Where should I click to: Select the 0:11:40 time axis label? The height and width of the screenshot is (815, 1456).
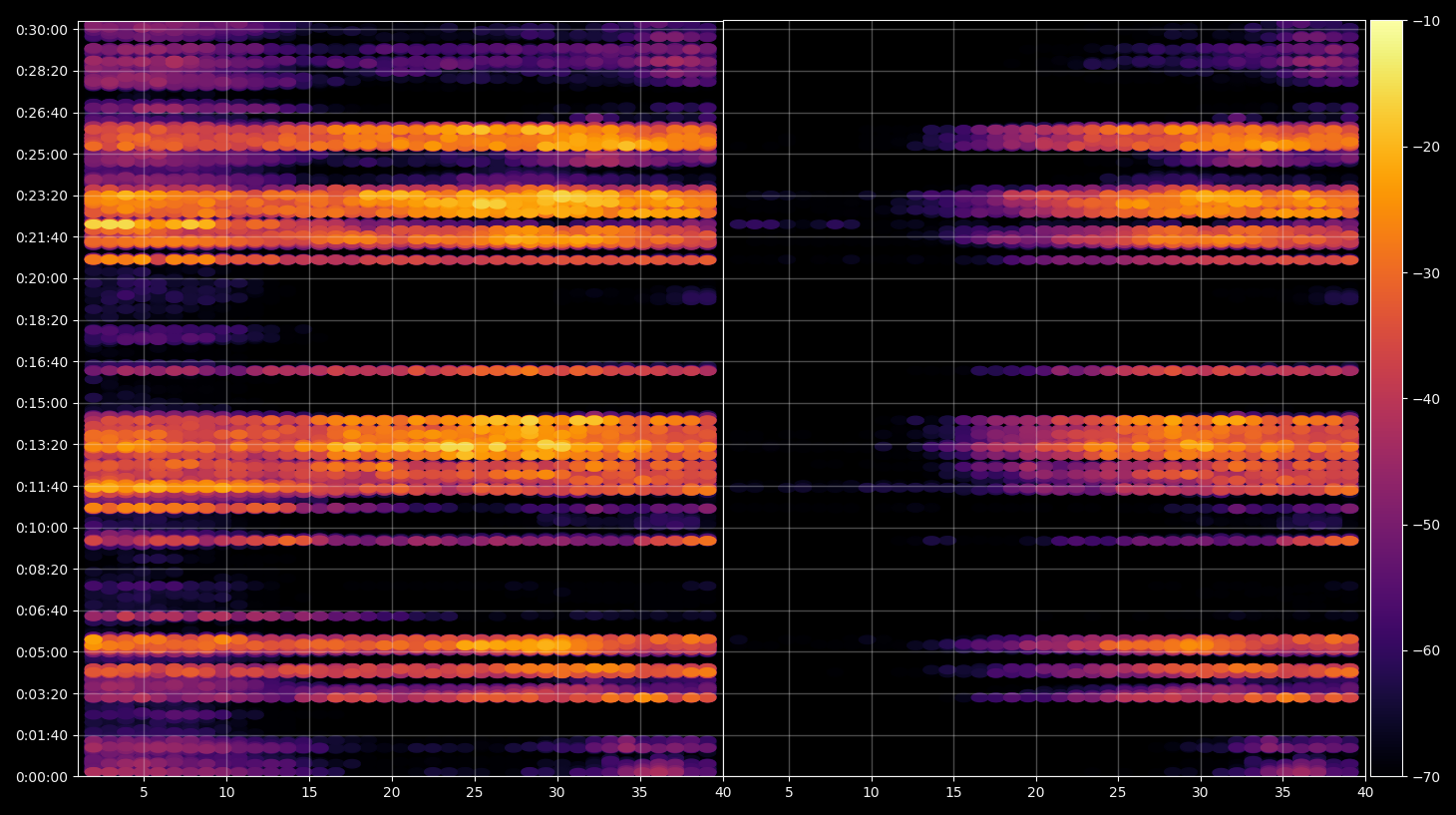tap(42, 487)
